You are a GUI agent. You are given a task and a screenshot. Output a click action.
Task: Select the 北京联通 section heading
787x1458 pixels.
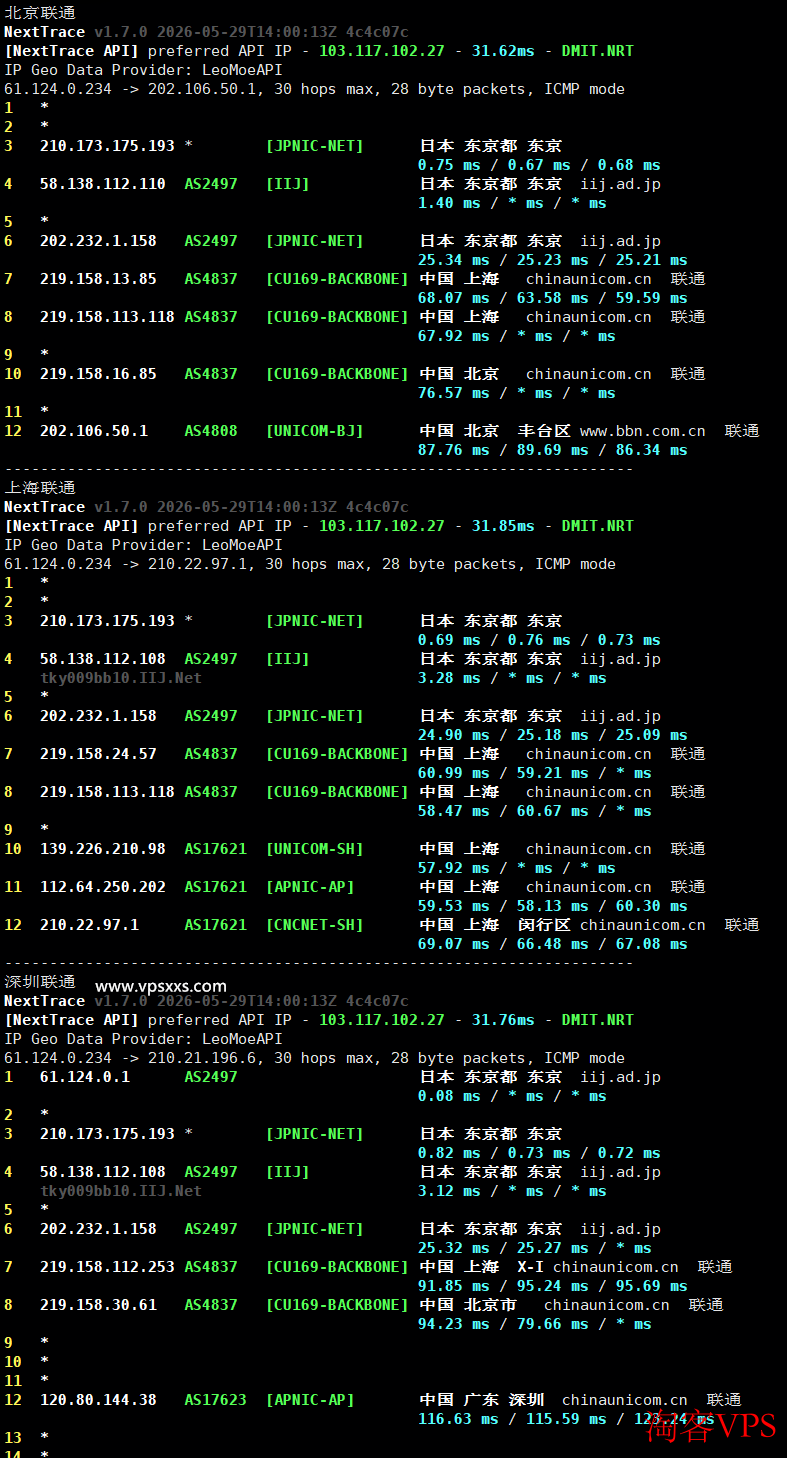pos(40,13)
